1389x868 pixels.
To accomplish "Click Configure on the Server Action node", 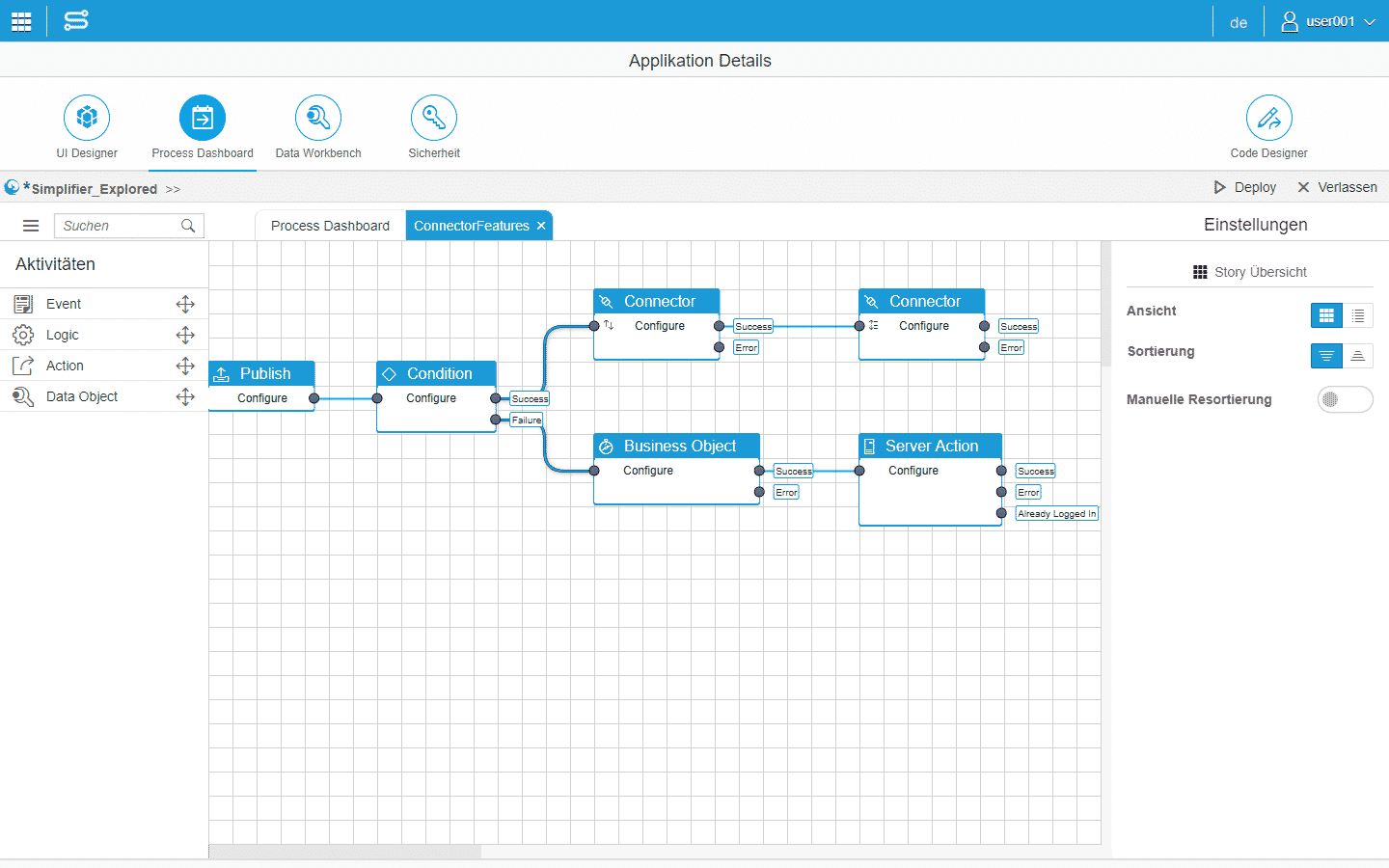I will (913, 471).
